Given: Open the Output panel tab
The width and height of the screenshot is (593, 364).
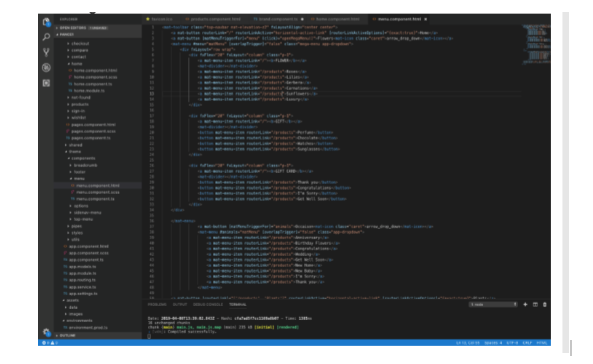Looking at the screenshot, I should point(180,305).
